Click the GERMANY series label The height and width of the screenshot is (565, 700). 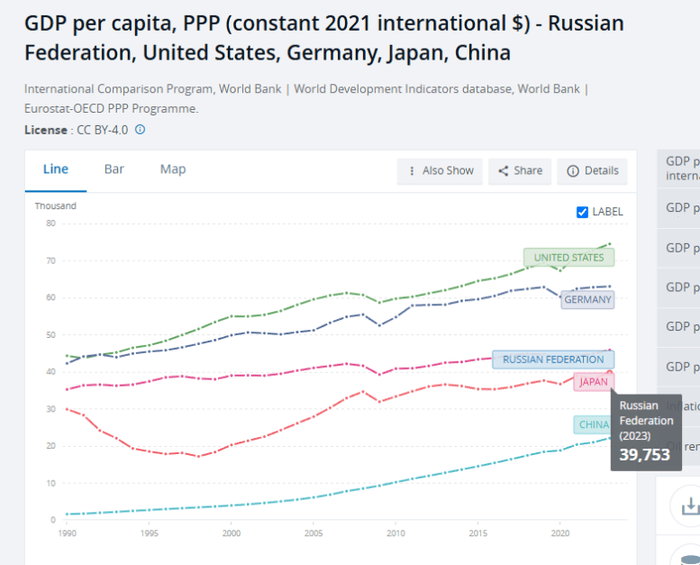tap(587, 299)
